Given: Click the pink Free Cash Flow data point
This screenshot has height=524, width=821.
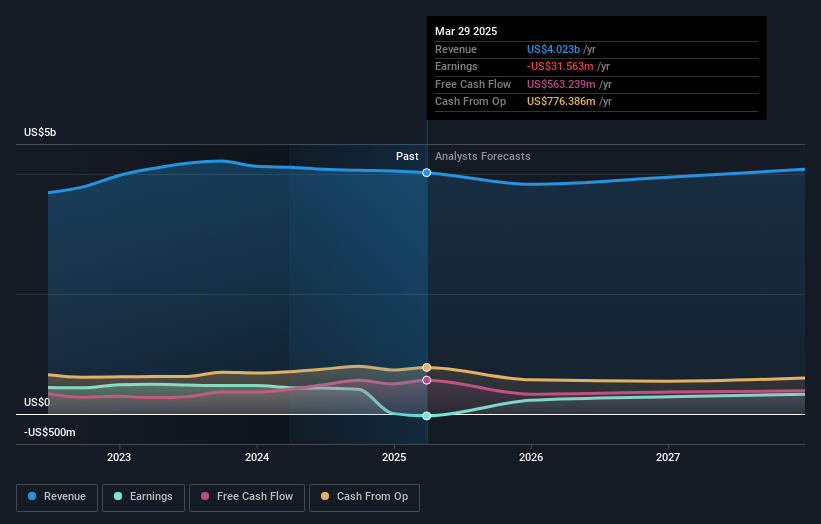Looking at the screenshot, I should (427, 380).
